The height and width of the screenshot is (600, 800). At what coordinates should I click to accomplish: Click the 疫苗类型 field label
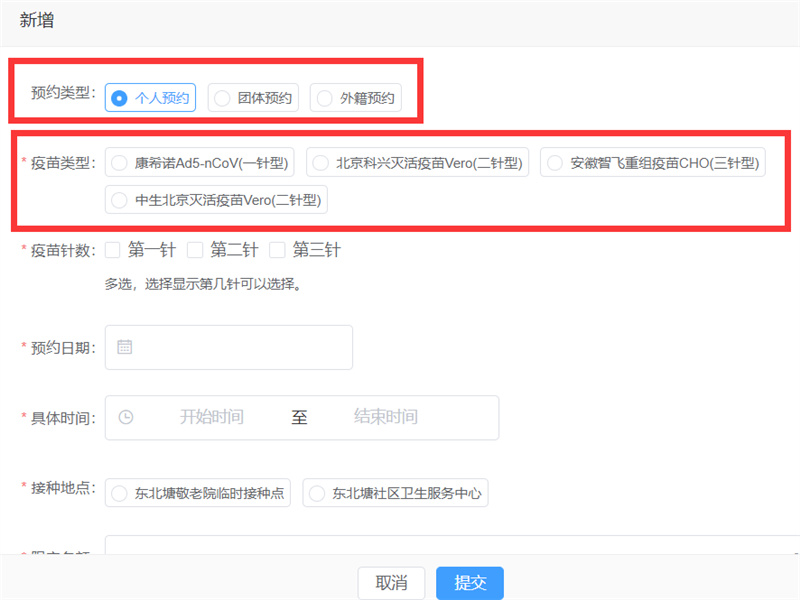63,163
